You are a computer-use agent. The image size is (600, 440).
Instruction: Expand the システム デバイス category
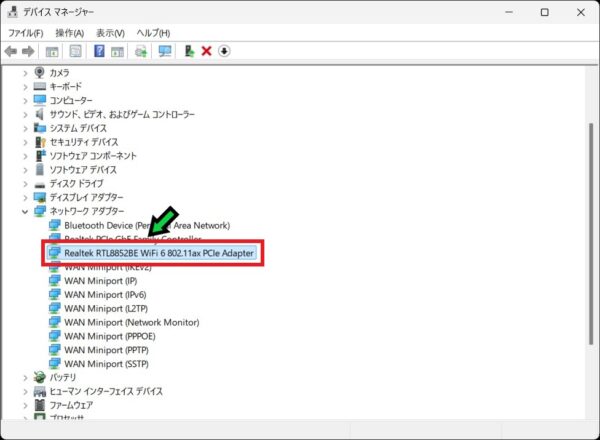pos(25,128)
